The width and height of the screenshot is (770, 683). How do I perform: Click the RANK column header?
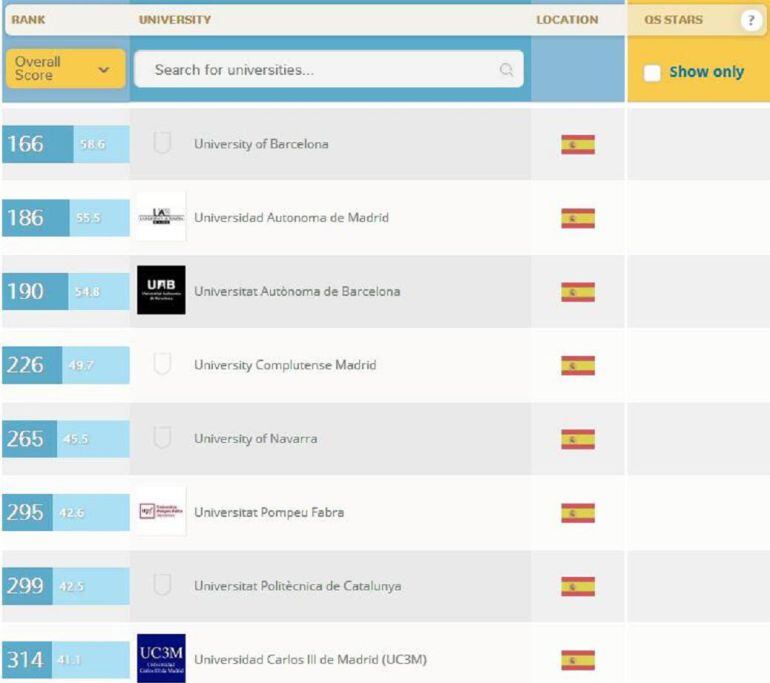click(28, 20)
